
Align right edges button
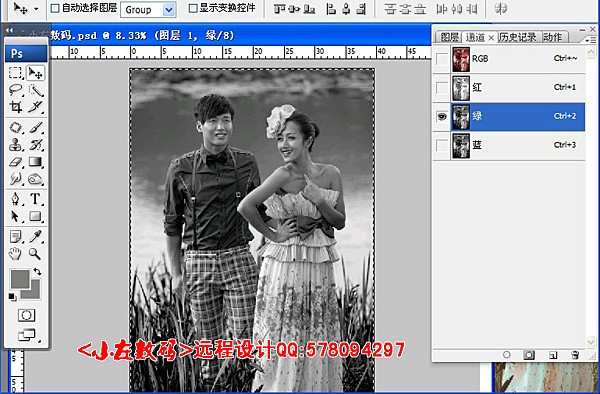[x=361, y=9]
